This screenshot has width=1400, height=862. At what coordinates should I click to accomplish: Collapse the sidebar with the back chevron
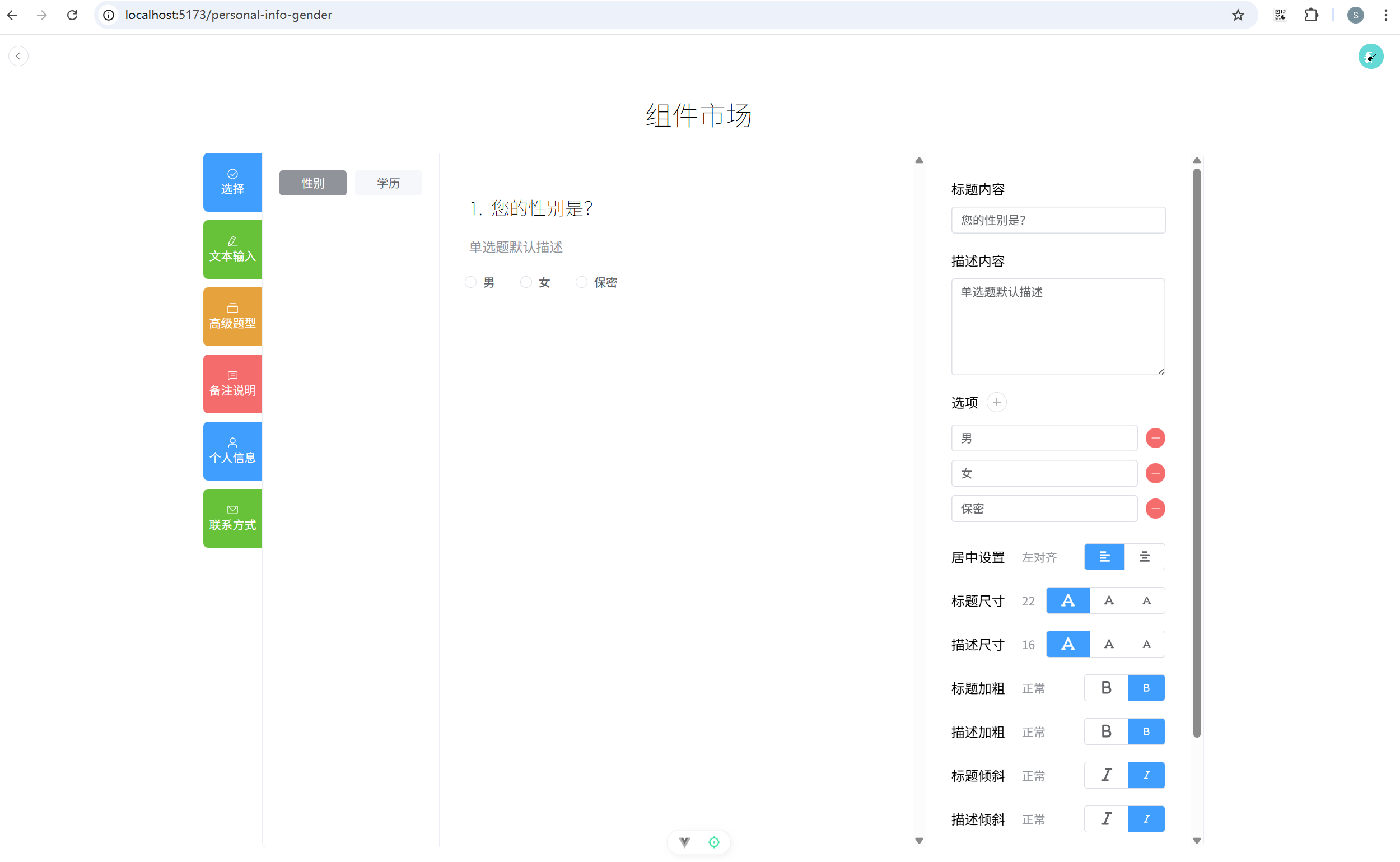[18, 56]
